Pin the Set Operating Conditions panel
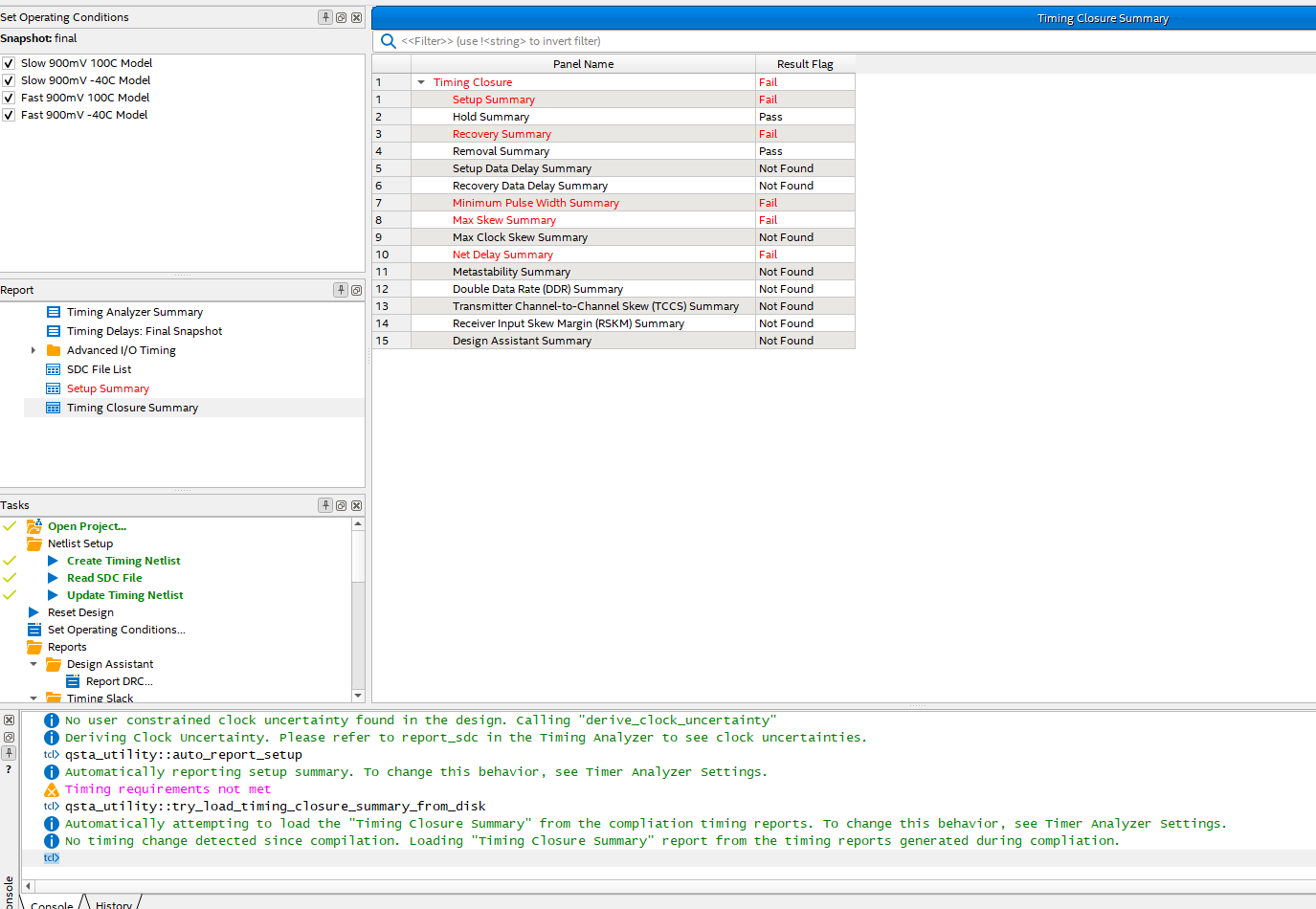Screen dimensions: 1316x909 325,17
